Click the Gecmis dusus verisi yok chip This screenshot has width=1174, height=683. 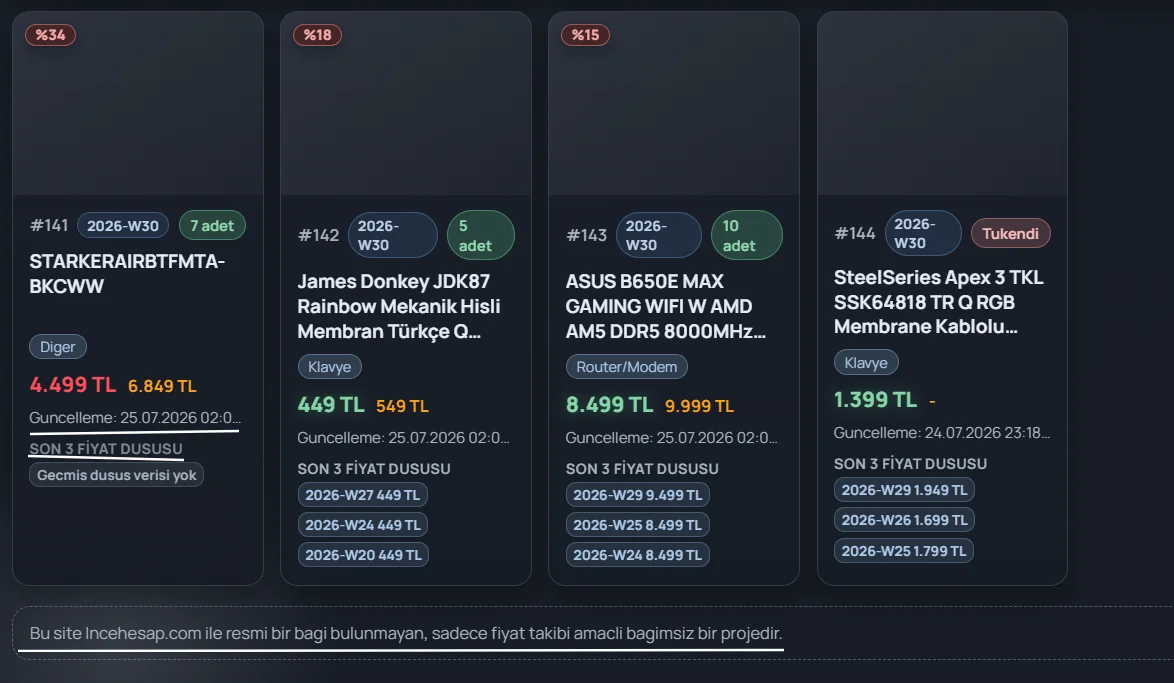pyautogui.click(x=116, y=475)
